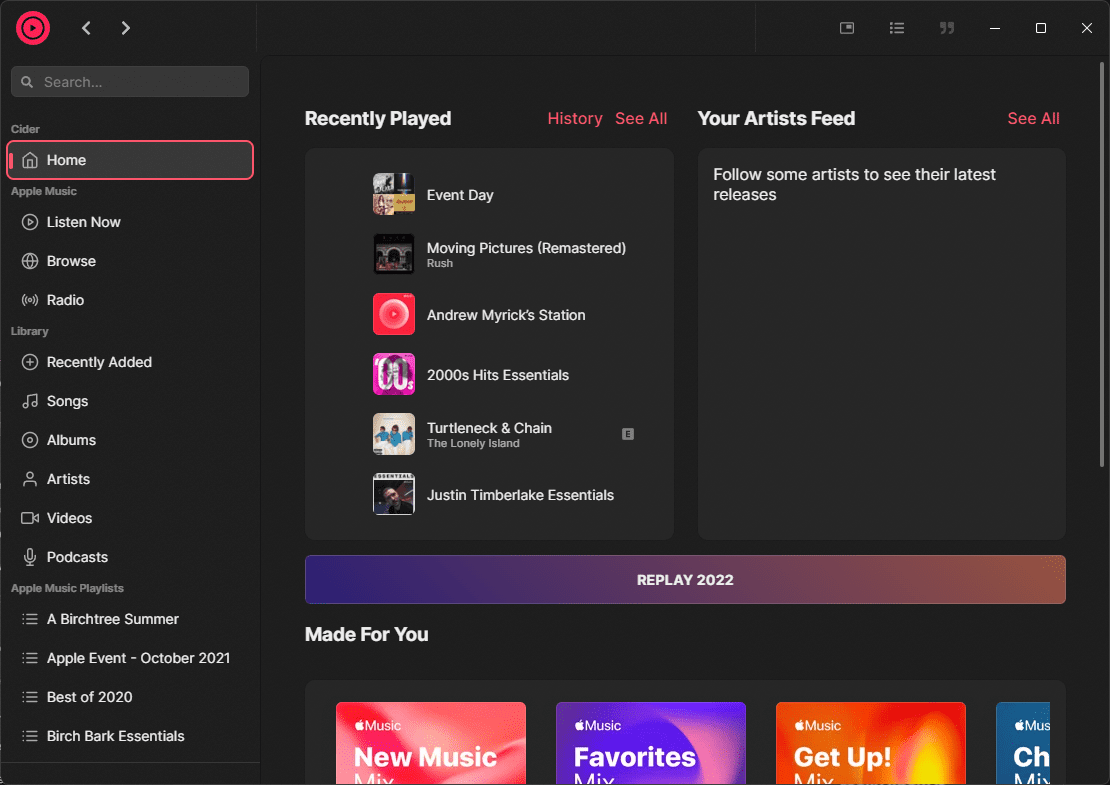Click the Browse globe icon
Image resolution: width=1110 pixels, height=785 pixels.
(x=30, y=261)
